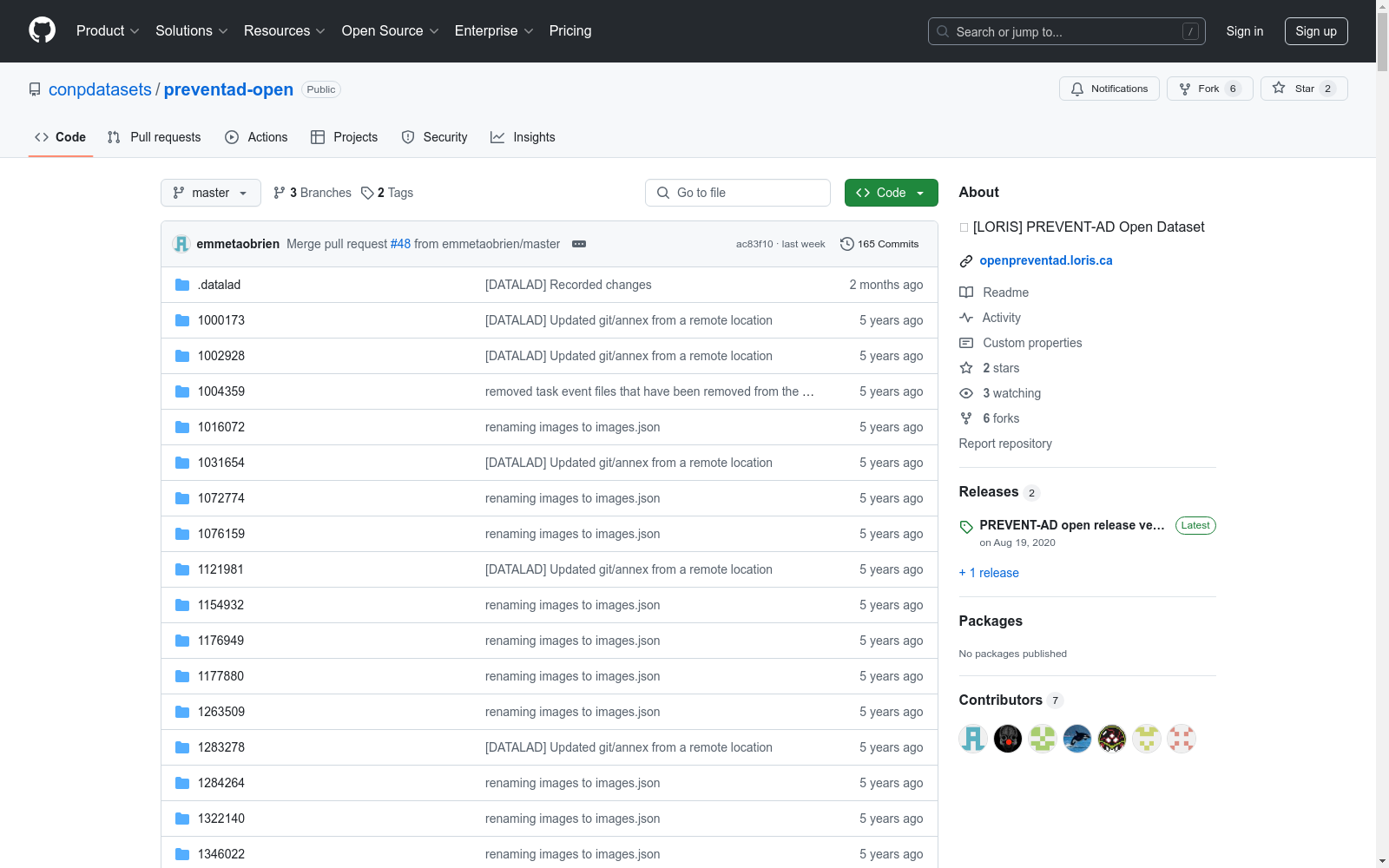This screenshot has height=868, width=1389.
Task: Click emmetaobrien's commit author avatar
Action: pyautogui.click(x=181, y=244)
